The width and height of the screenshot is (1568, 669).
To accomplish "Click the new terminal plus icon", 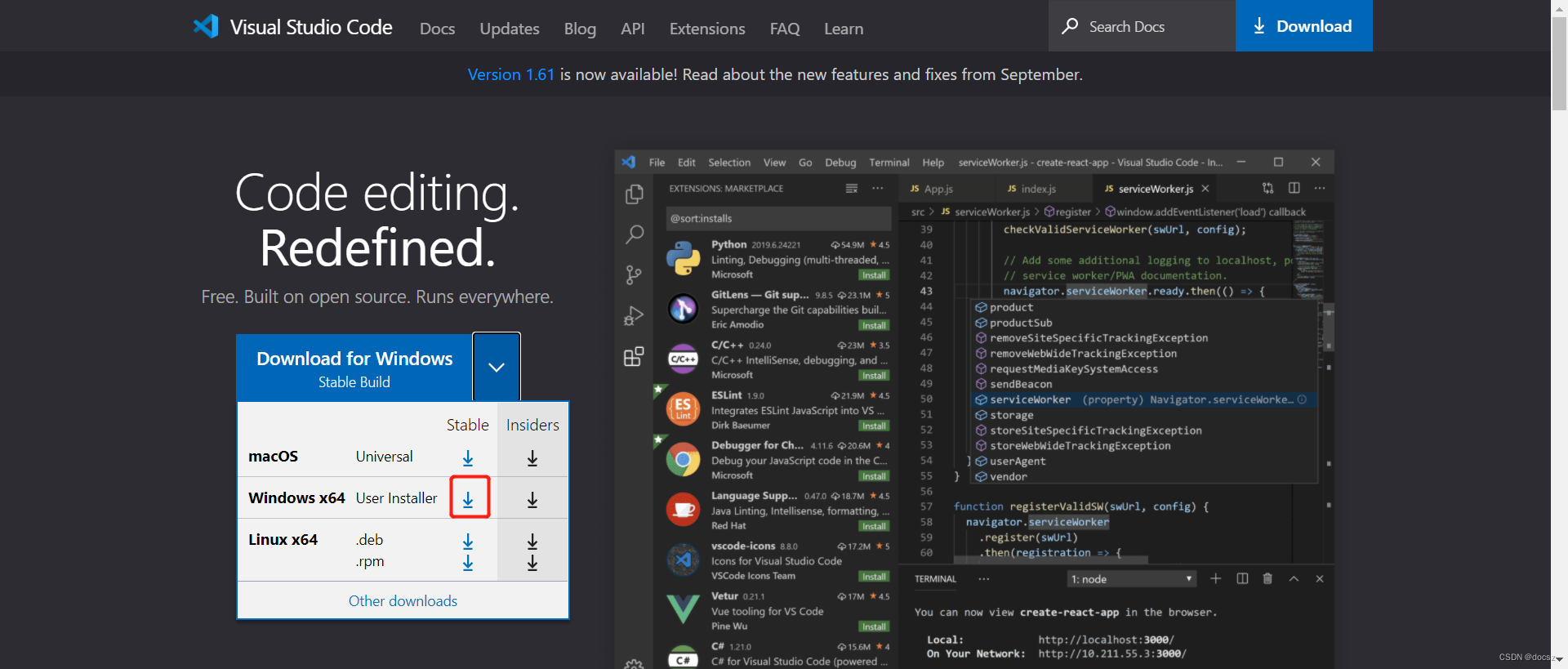I will pos(1215,578).
